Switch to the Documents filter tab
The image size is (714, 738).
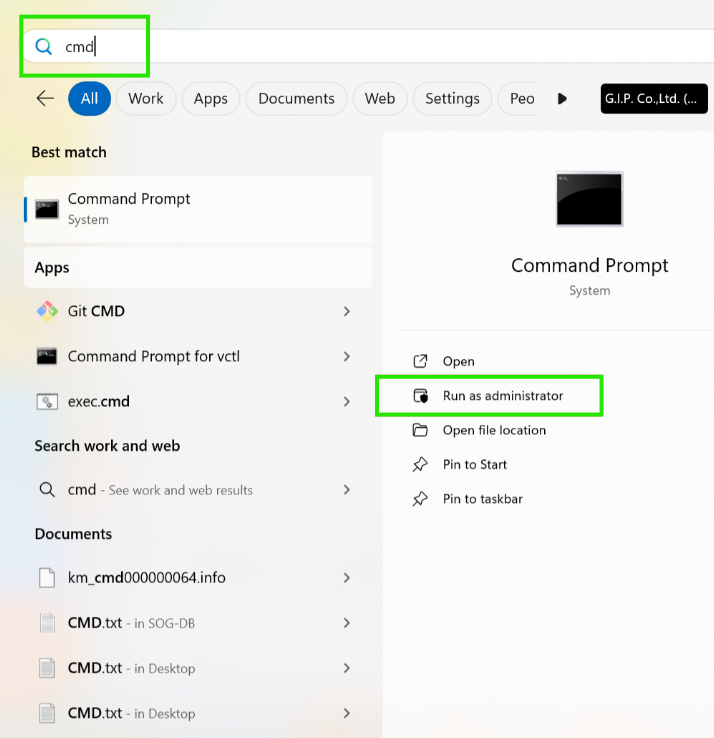(x=297, y=99)
